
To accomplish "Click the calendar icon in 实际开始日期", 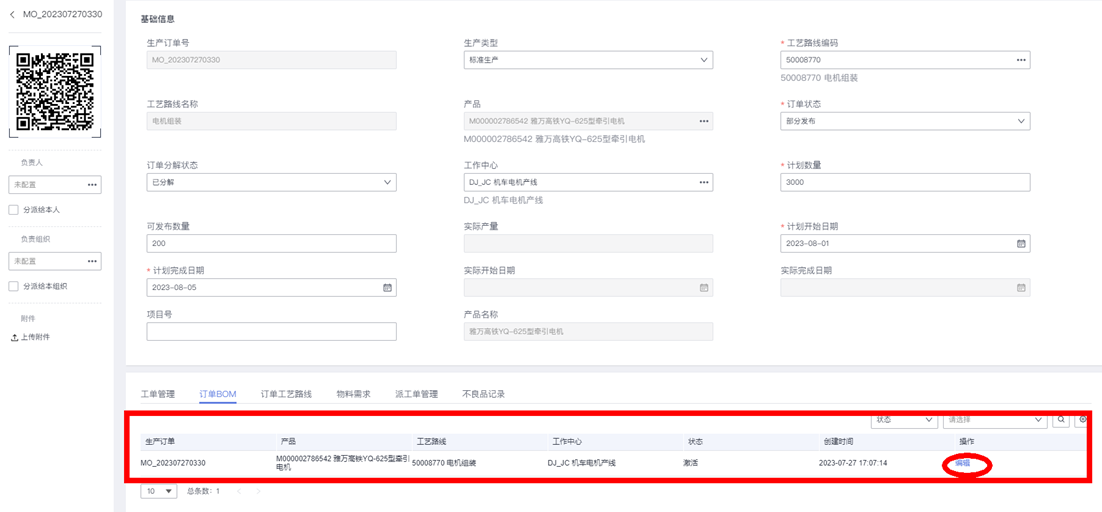I will 704,287.
